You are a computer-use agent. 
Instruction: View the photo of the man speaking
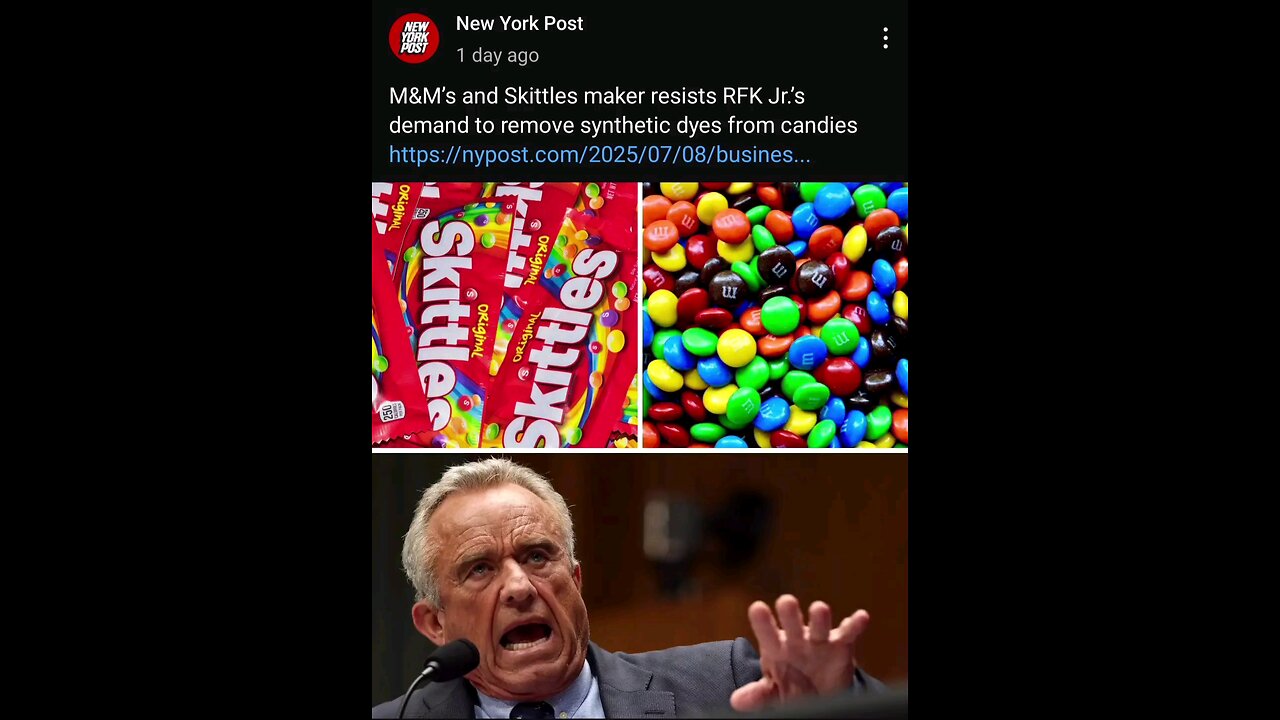640,587
